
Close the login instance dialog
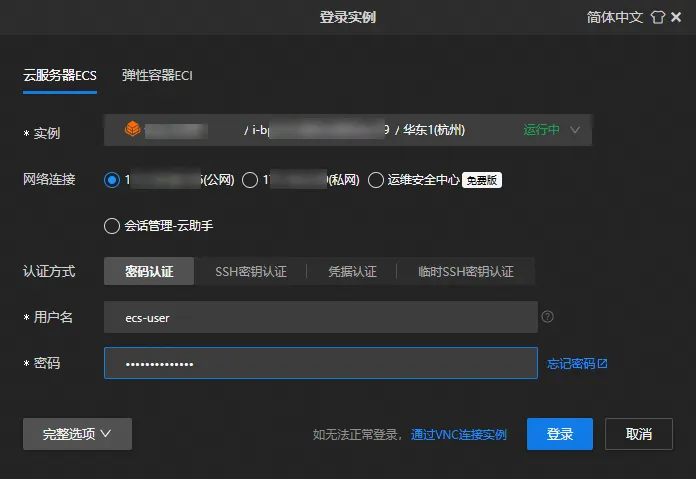pos(676,17)
